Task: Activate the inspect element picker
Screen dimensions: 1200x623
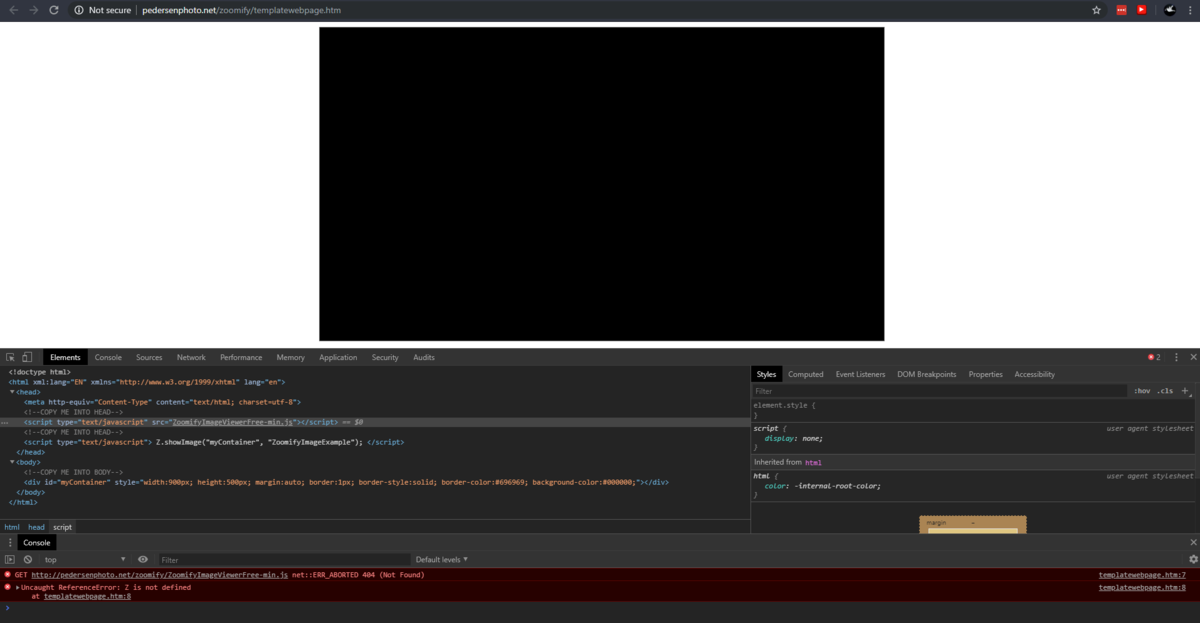Action: [10, 357]
